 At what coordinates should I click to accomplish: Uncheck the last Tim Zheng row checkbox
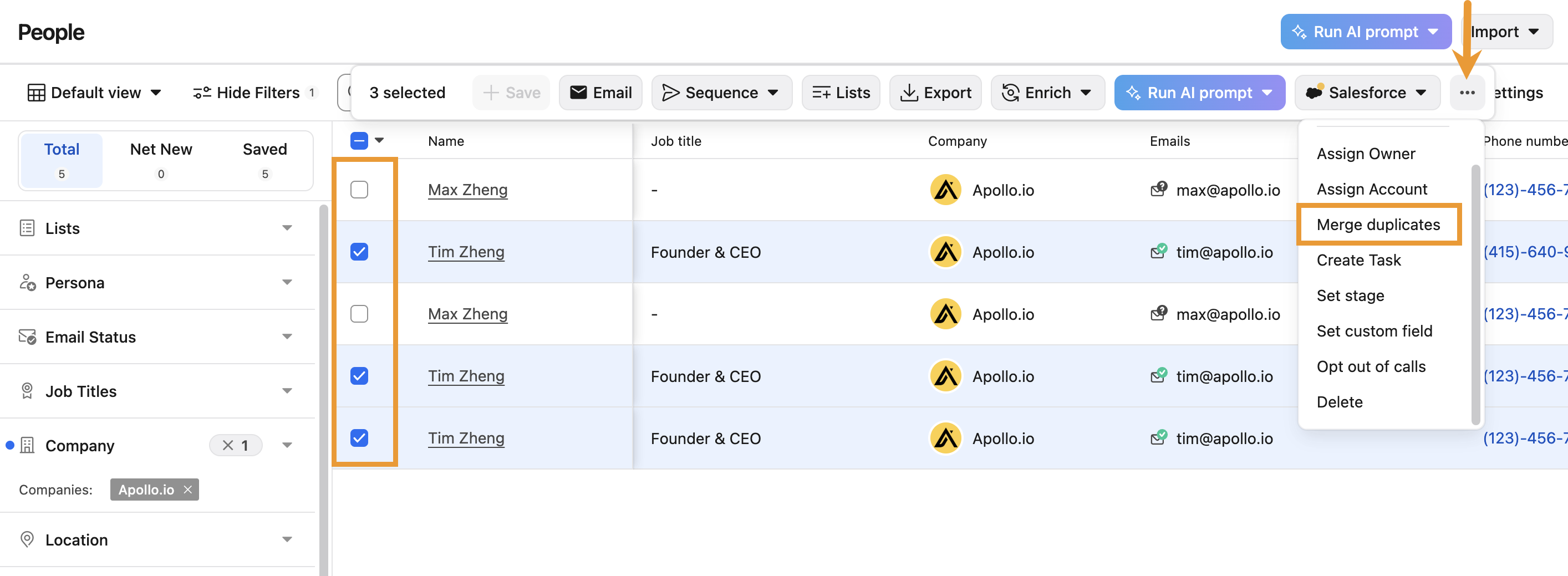coord(359,438)
